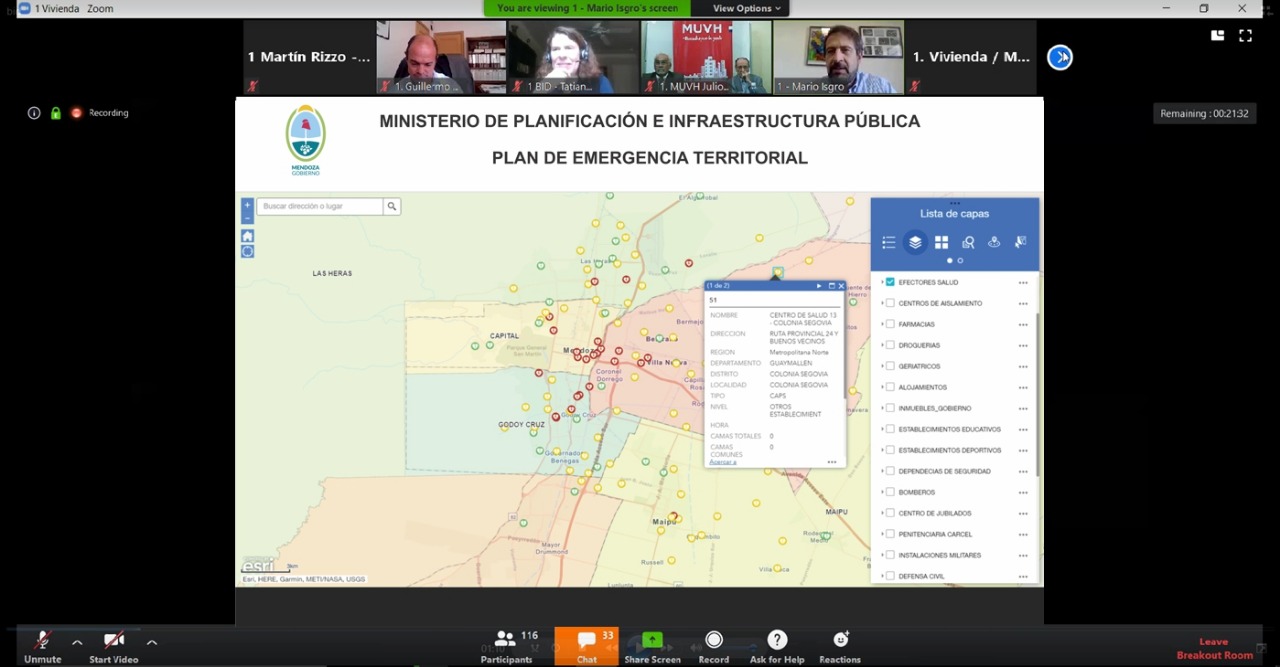Open audio options arrow next to Unmute
The width and height of the screenshot is (1280, 667).
click(x=77, y=641)
